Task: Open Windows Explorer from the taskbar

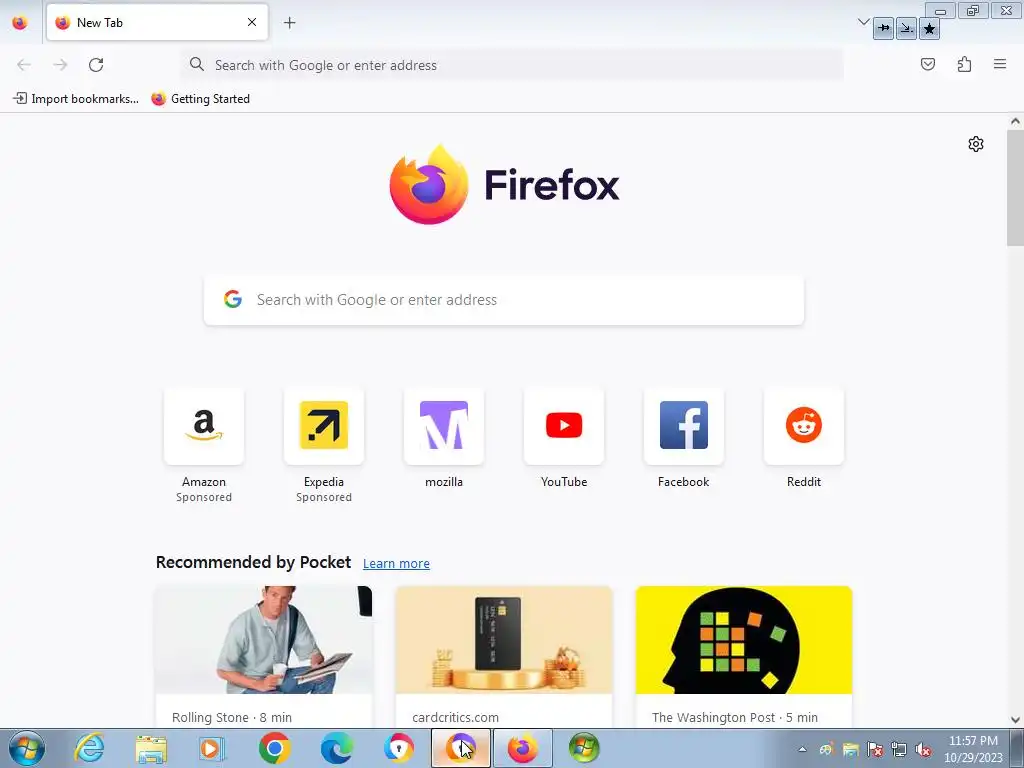Action: (152, 748)
